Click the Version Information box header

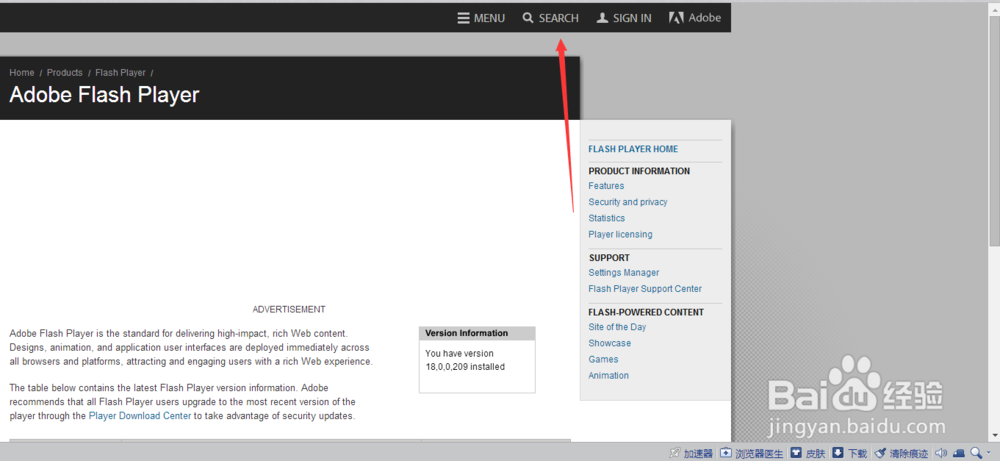pos(477,333)
